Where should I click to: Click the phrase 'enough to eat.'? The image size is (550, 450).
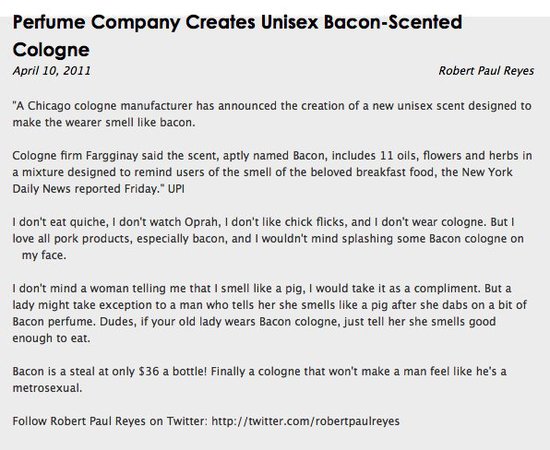point(51,338)
